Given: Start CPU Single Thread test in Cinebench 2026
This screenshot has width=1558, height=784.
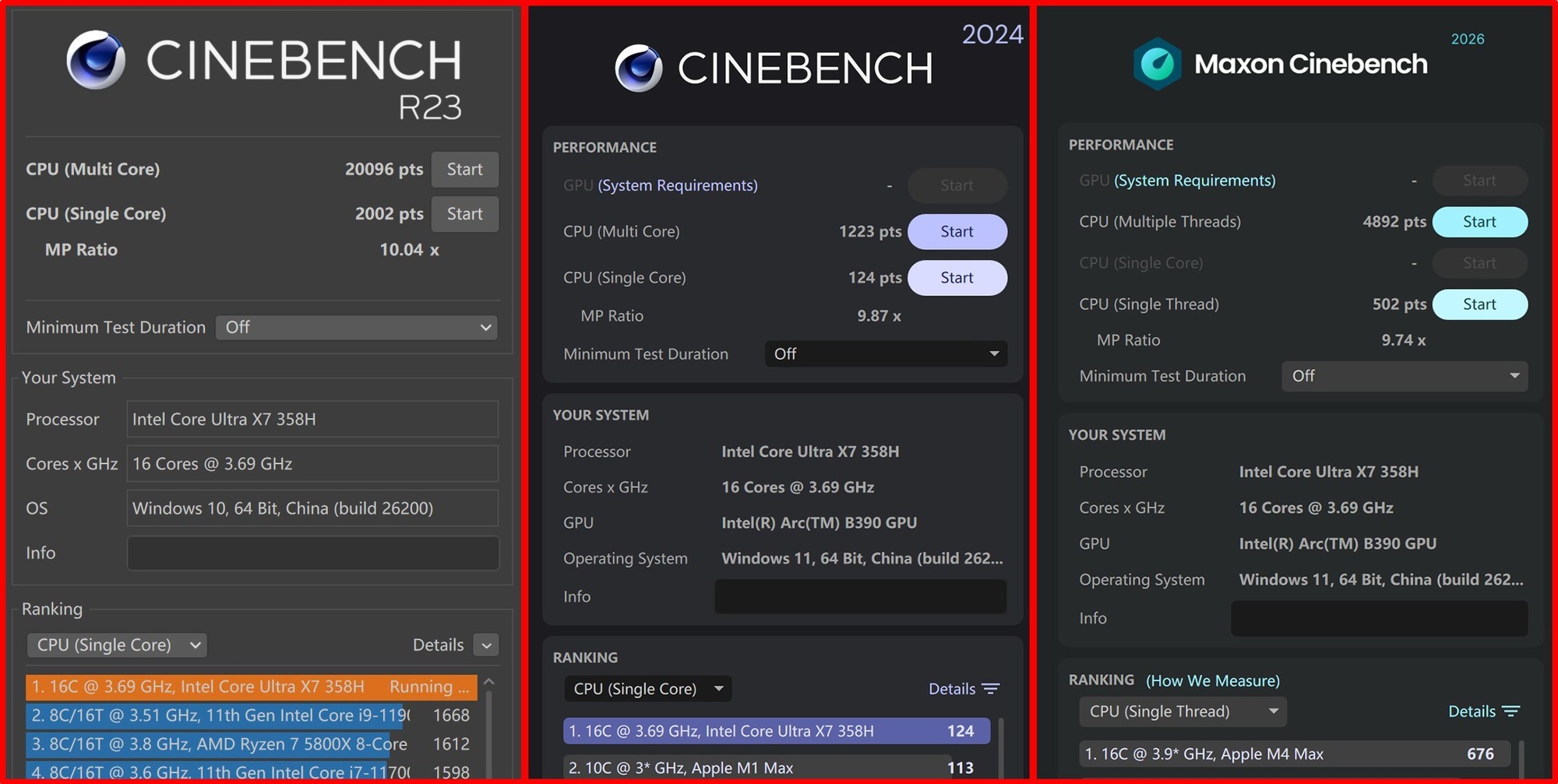Looking at the screenshot, I should tap(1480, 304).
